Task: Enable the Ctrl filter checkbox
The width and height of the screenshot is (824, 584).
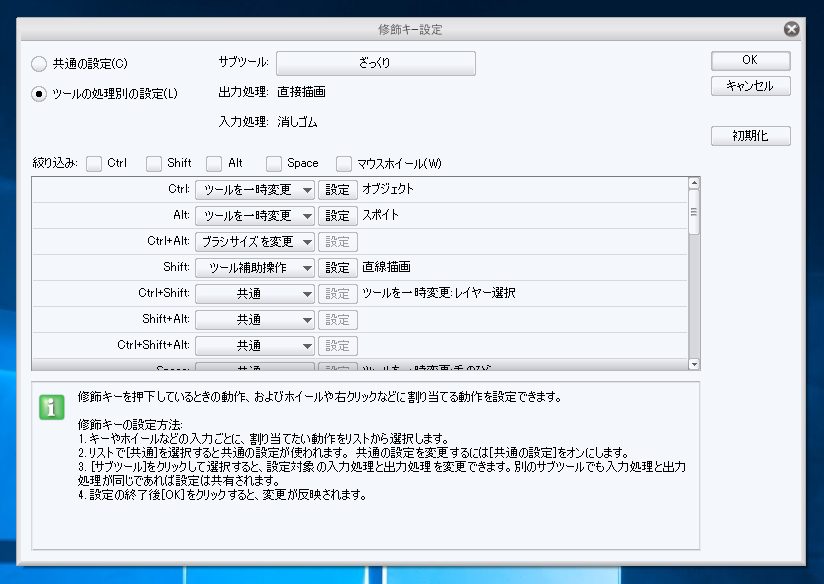Action: (94, 163)
